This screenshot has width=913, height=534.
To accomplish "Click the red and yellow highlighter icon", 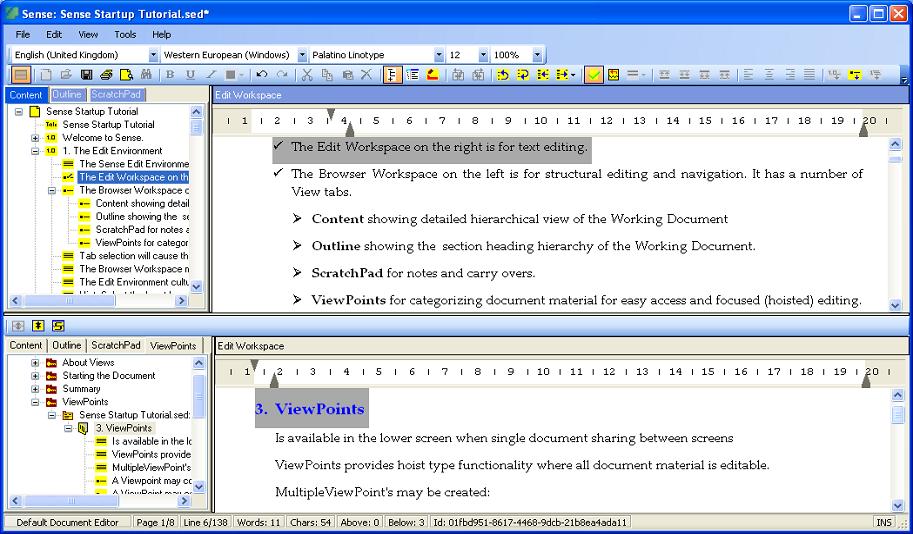I will [x=433, y=75].
